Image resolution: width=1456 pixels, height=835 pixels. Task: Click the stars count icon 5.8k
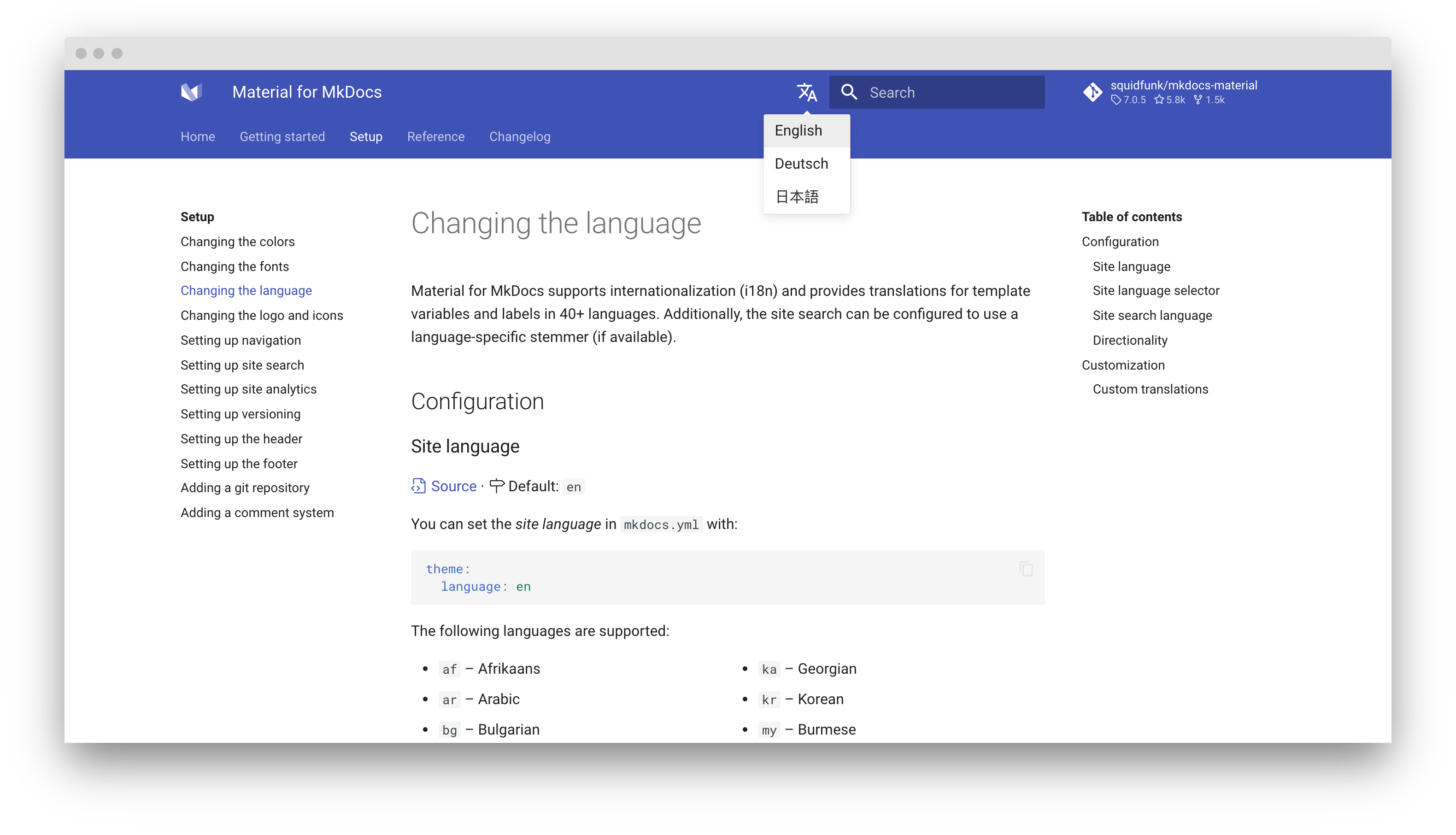point(1159,100)
